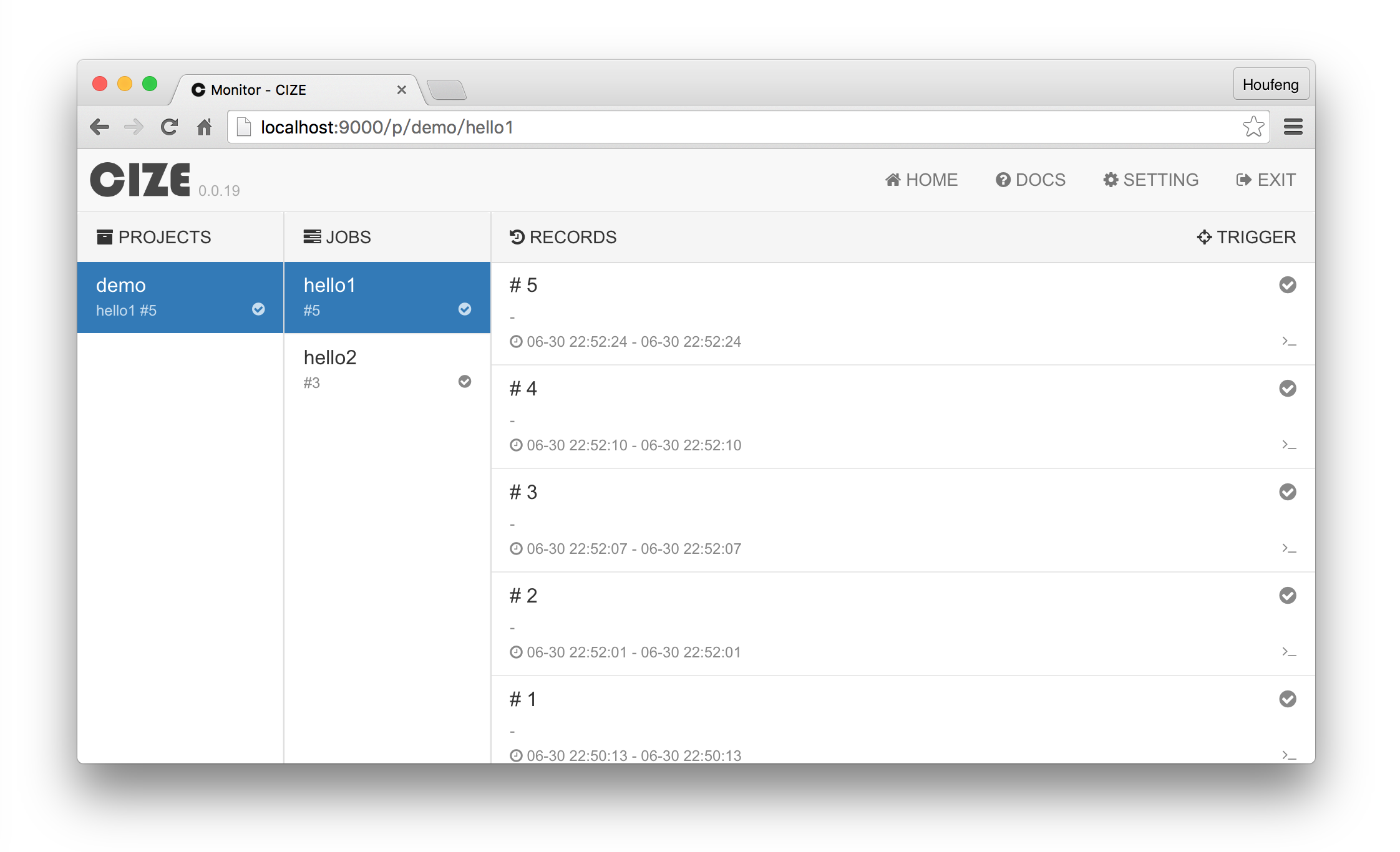Select the demo project
The height and width of the screenshot is (852, 1400).
pos(180,297)
